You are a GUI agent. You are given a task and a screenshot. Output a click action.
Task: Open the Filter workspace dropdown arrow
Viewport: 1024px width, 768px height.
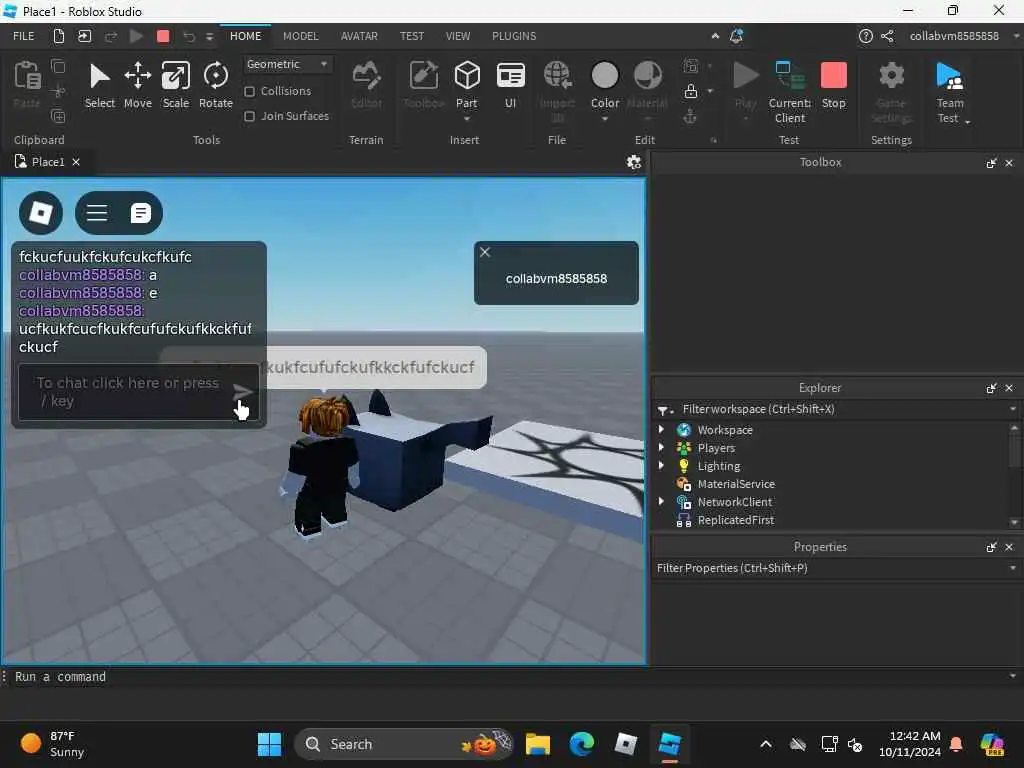[x=1012, y=409]
